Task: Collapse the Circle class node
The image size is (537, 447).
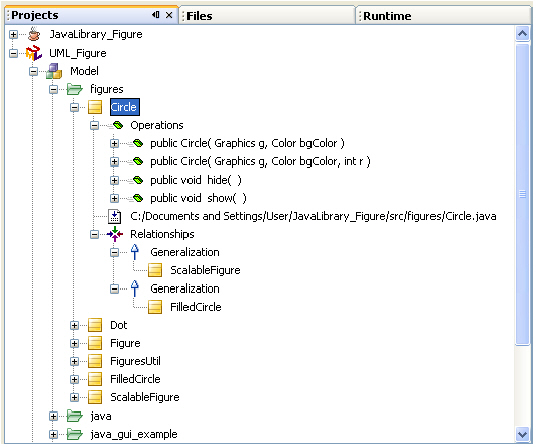Action: click(x=74, y=108)
